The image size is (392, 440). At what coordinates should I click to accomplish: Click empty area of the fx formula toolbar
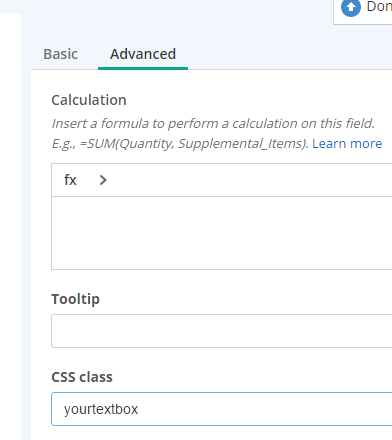point(250,180)
